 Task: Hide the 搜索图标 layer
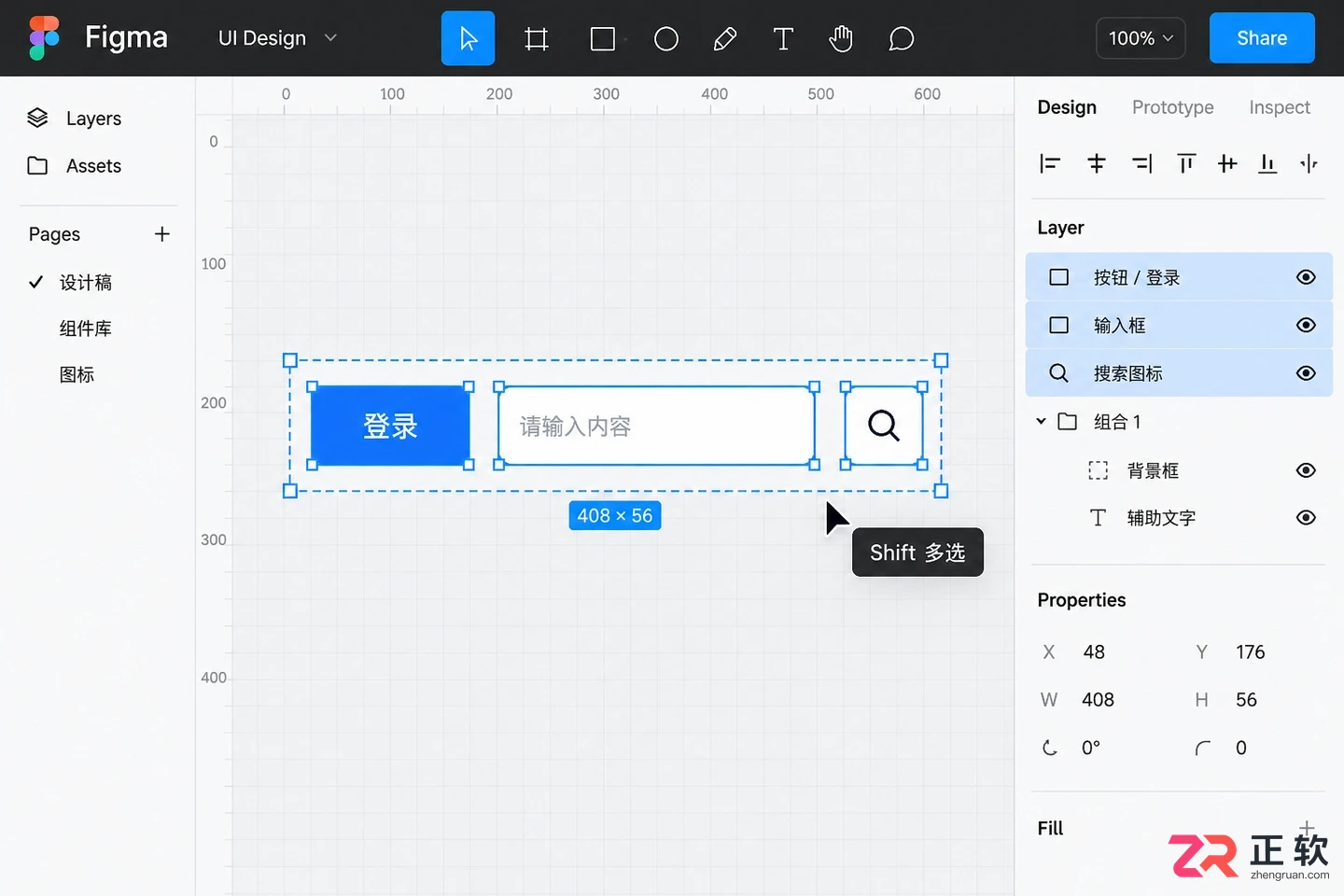pyautogui.click(x=1306, y=373)
